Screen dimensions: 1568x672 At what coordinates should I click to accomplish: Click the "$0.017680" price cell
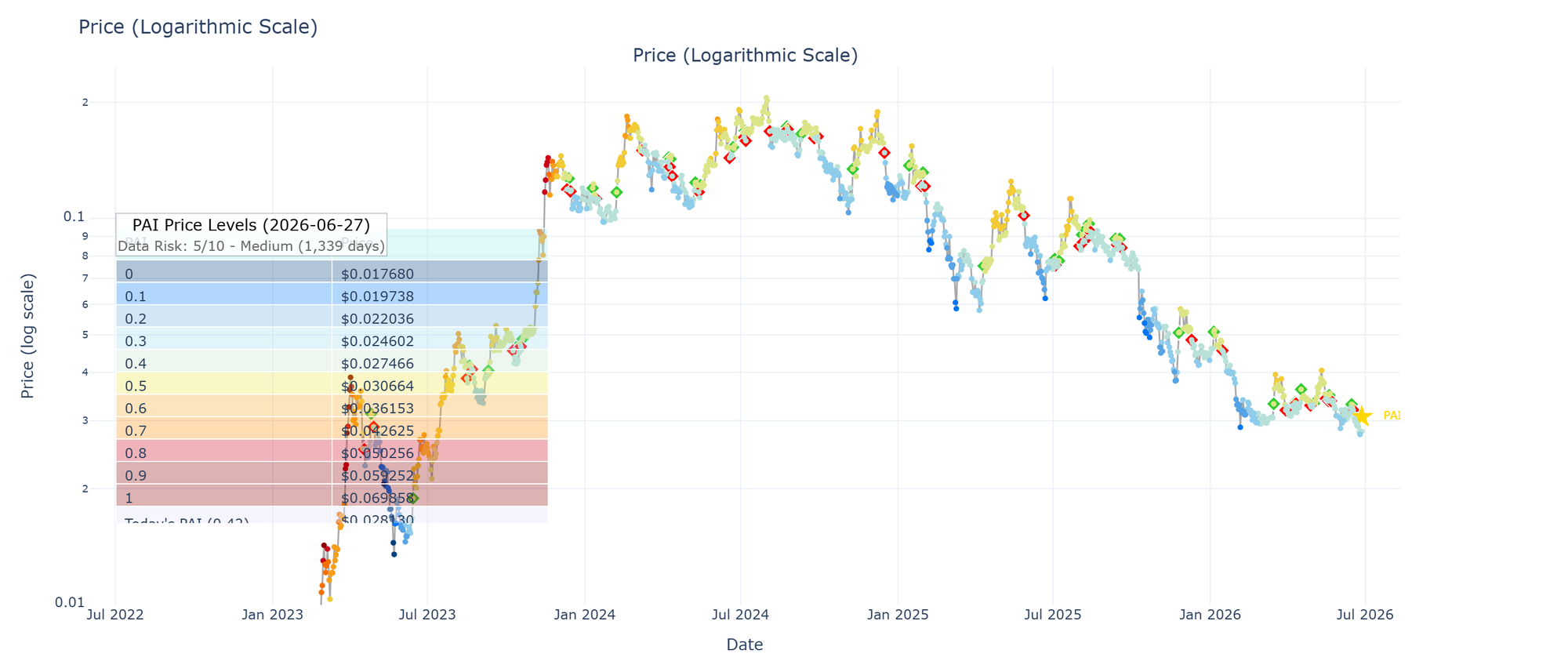click(x=440, y=271)
